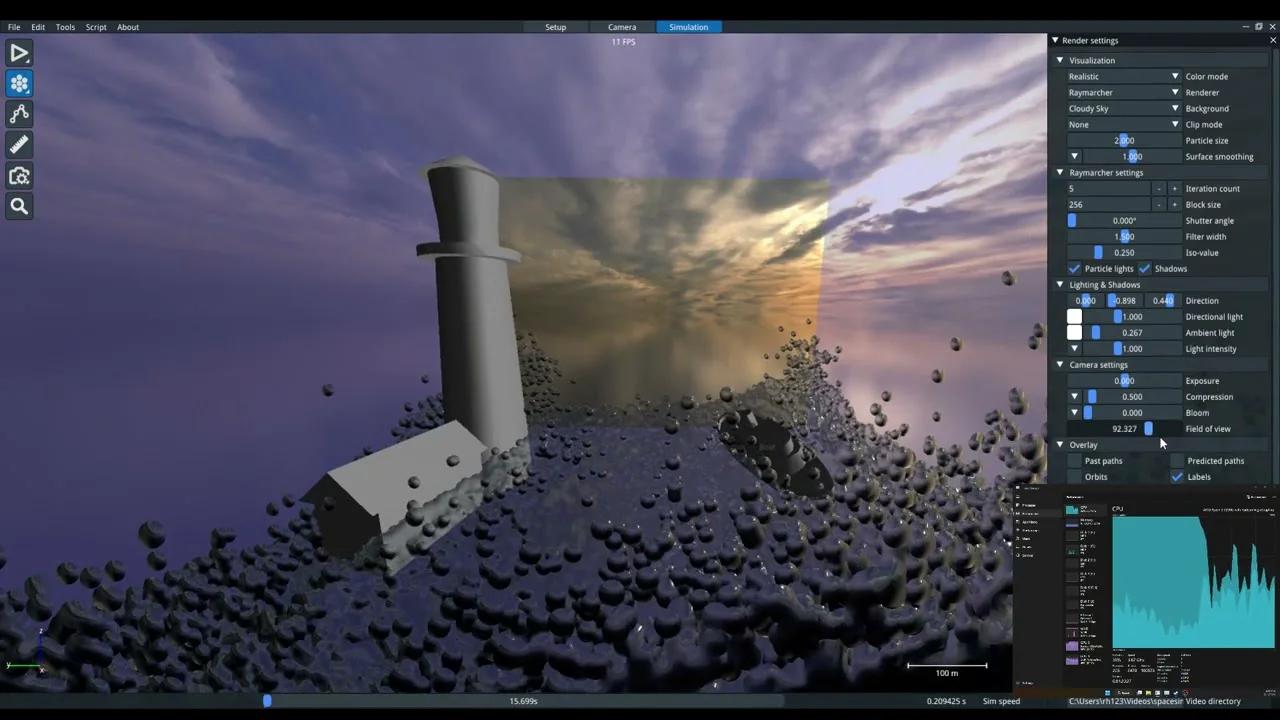The width and height of the screenshot is (1280, 720).
Task: Click the Directional light color swatch
Action: pyautogui.click(x=1074, y=316)
